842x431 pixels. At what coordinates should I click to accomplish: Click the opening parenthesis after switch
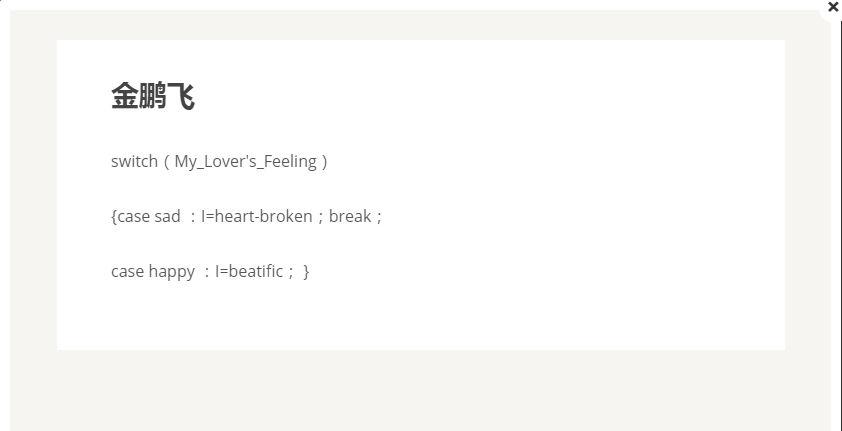pyautogui.click(x=166, y=162)
